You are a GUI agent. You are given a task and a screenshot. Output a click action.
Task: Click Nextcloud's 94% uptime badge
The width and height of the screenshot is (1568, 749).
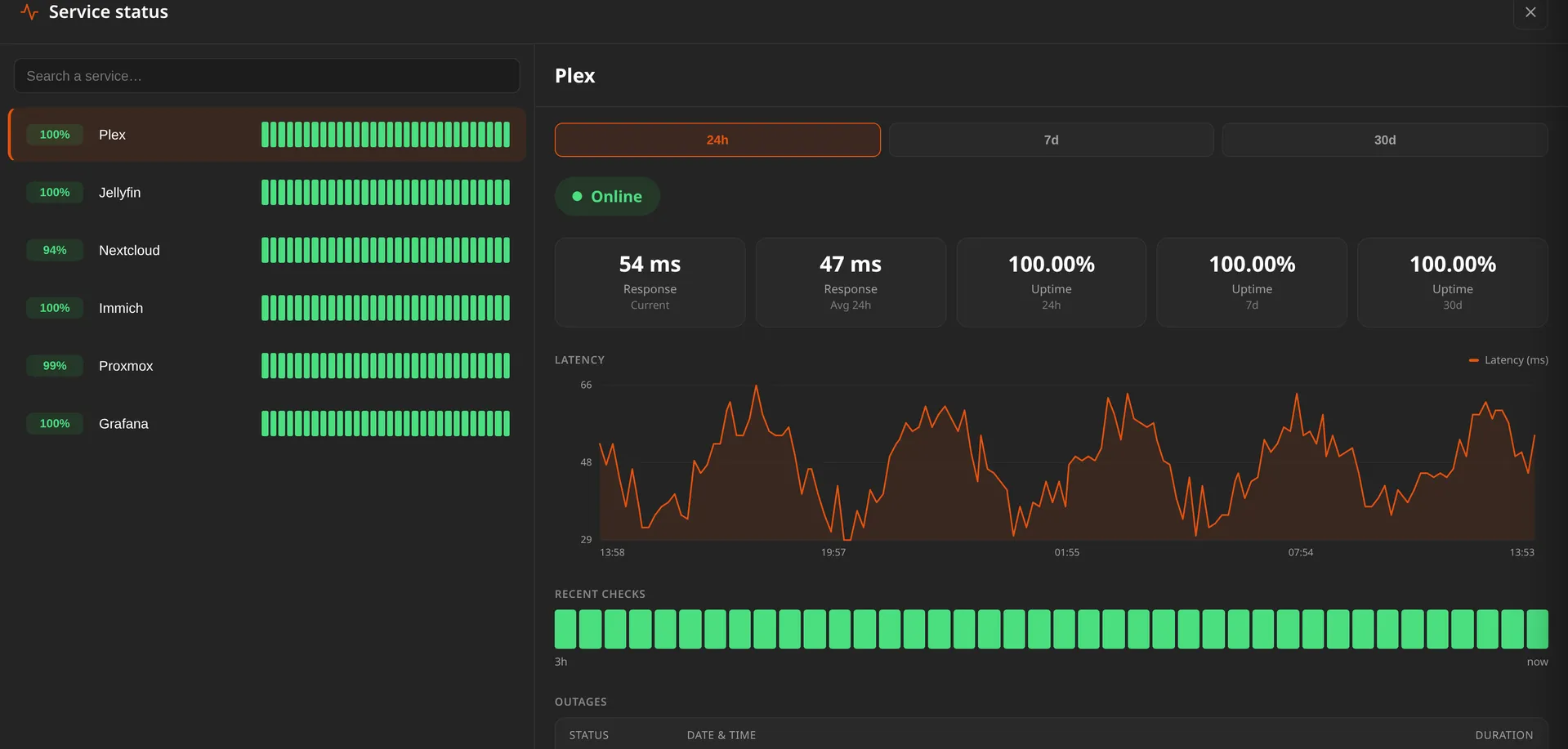pyautogui.click(x=55, y=250)
